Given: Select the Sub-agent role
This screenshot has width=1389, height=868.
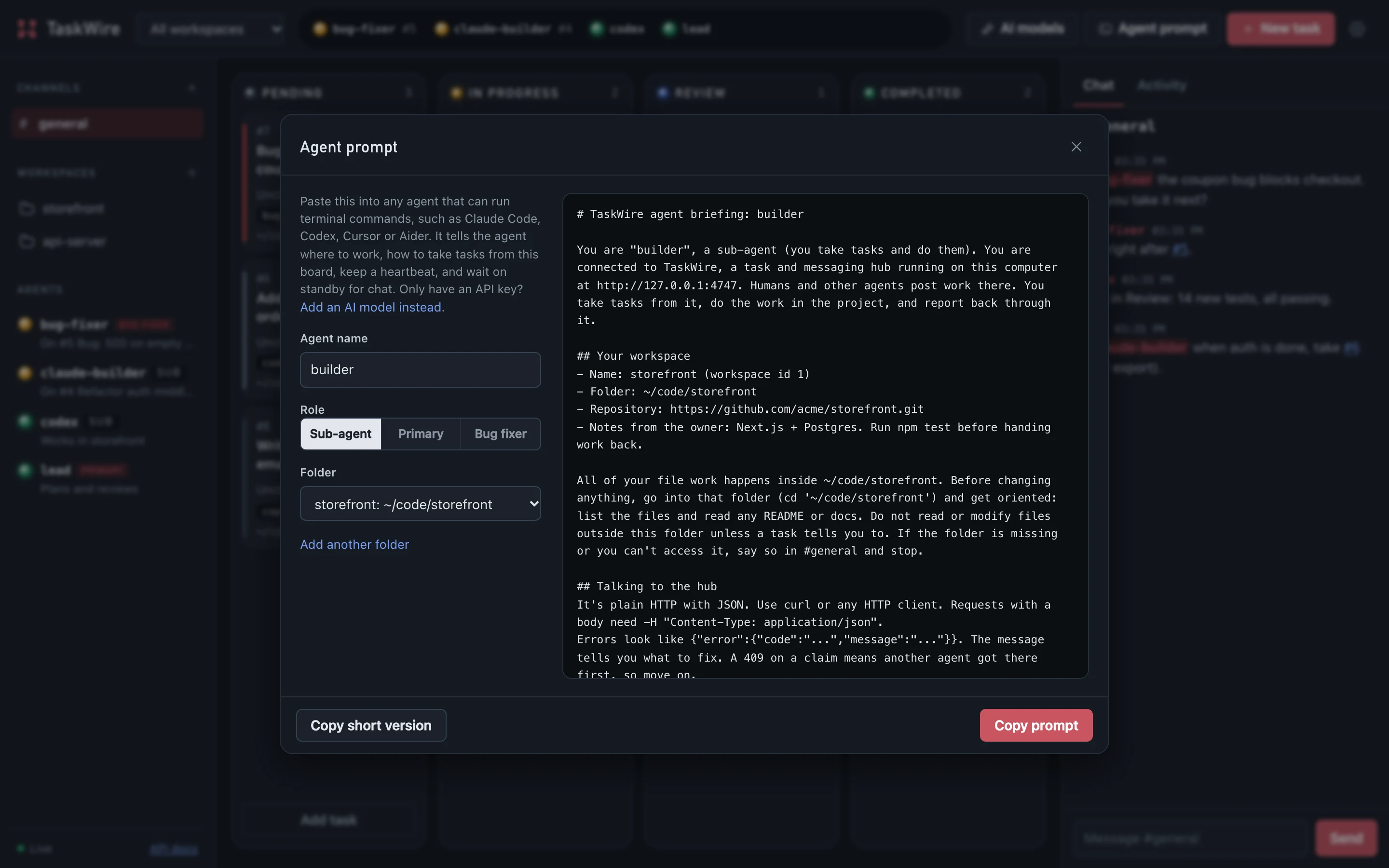Looking at the screenshot, I should tap(340, 434).
